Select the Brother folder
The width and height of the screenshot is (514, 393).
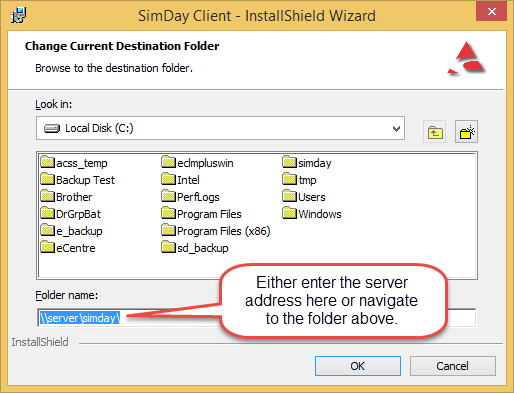pos(66,197)
